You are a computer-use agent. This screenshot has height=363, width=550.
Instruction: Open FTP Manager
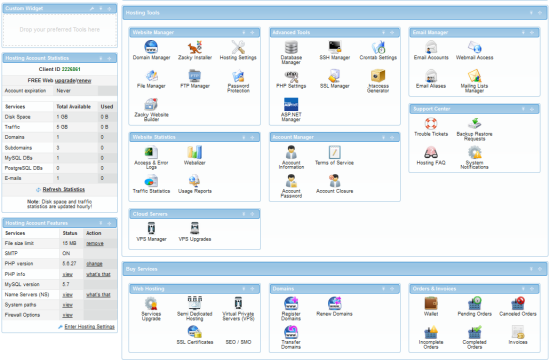pyautogui.click(x=195, y=79)
